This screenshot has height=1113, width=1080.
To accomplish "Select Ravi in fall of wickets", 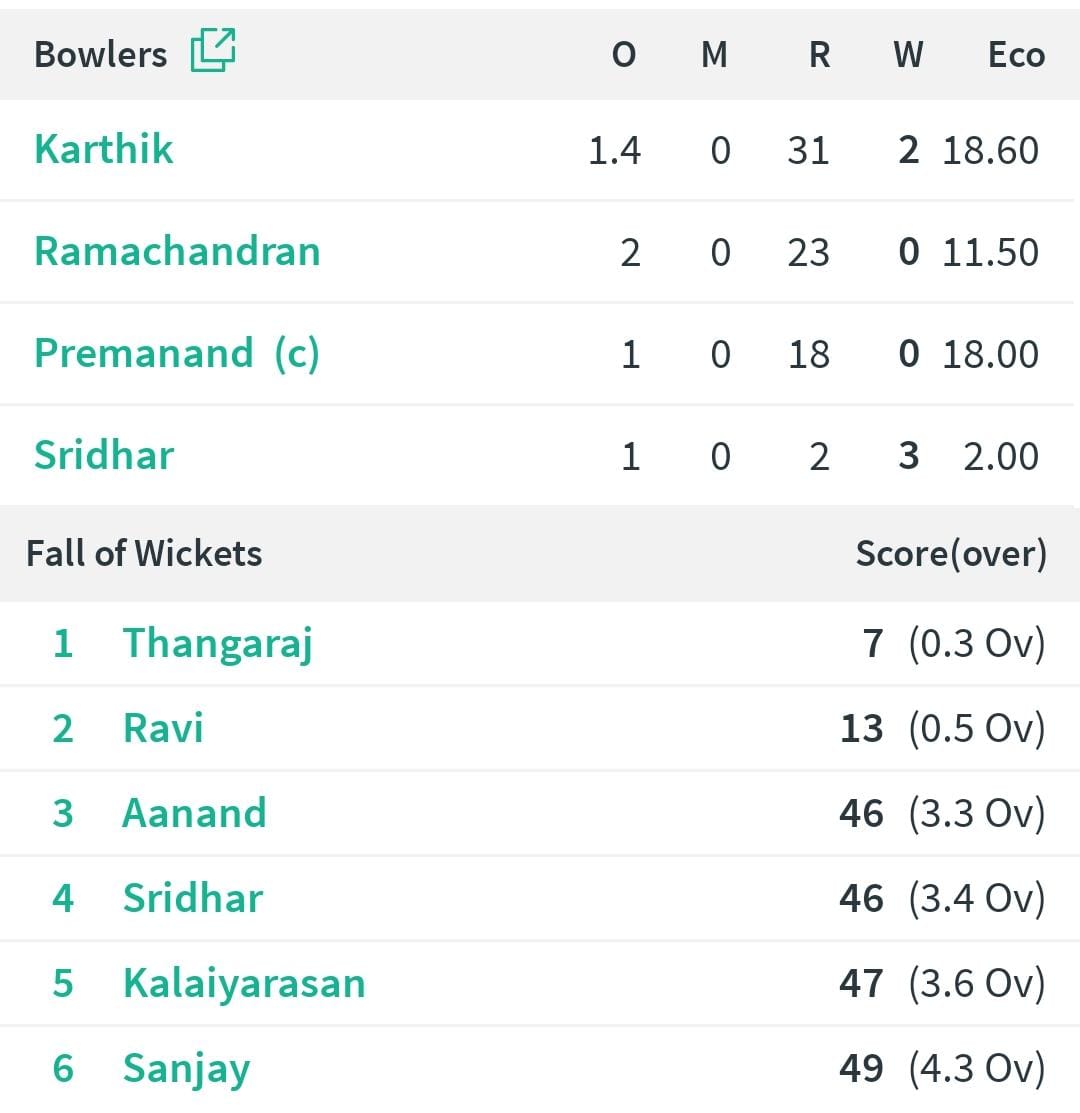I will click(163, 728).
